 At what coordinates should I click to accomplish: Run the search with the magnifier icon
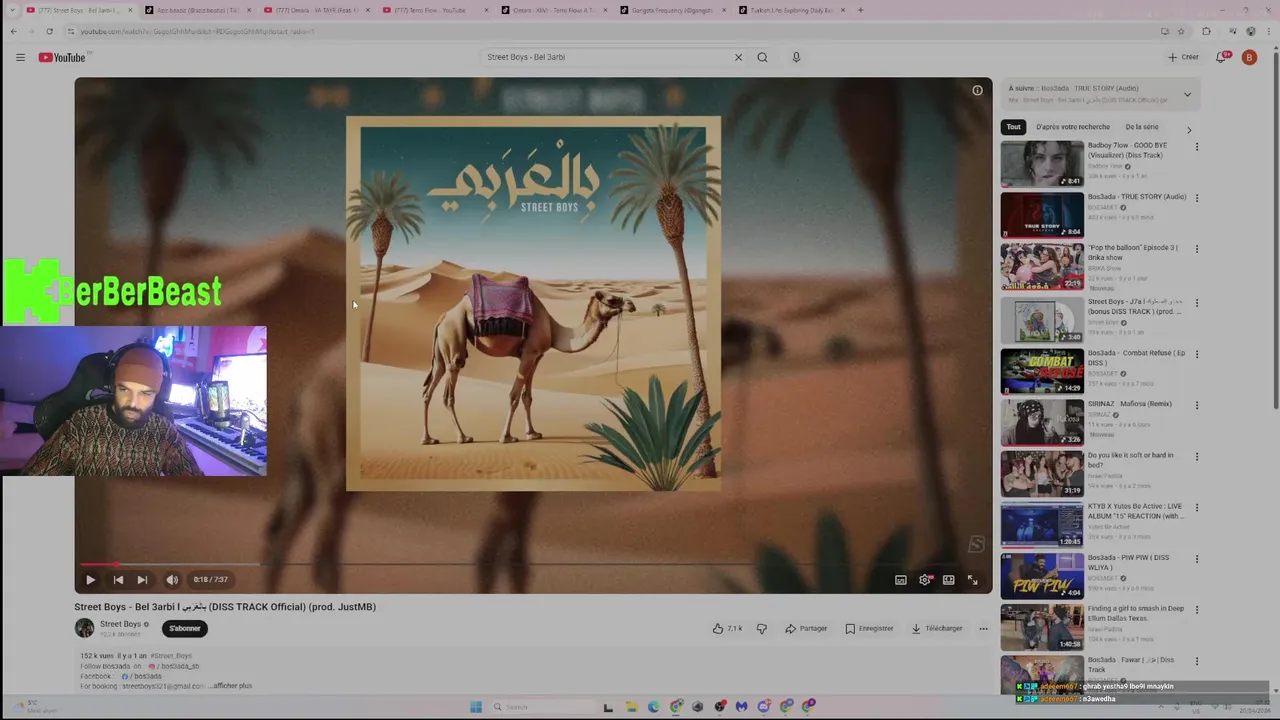[762, 57]
